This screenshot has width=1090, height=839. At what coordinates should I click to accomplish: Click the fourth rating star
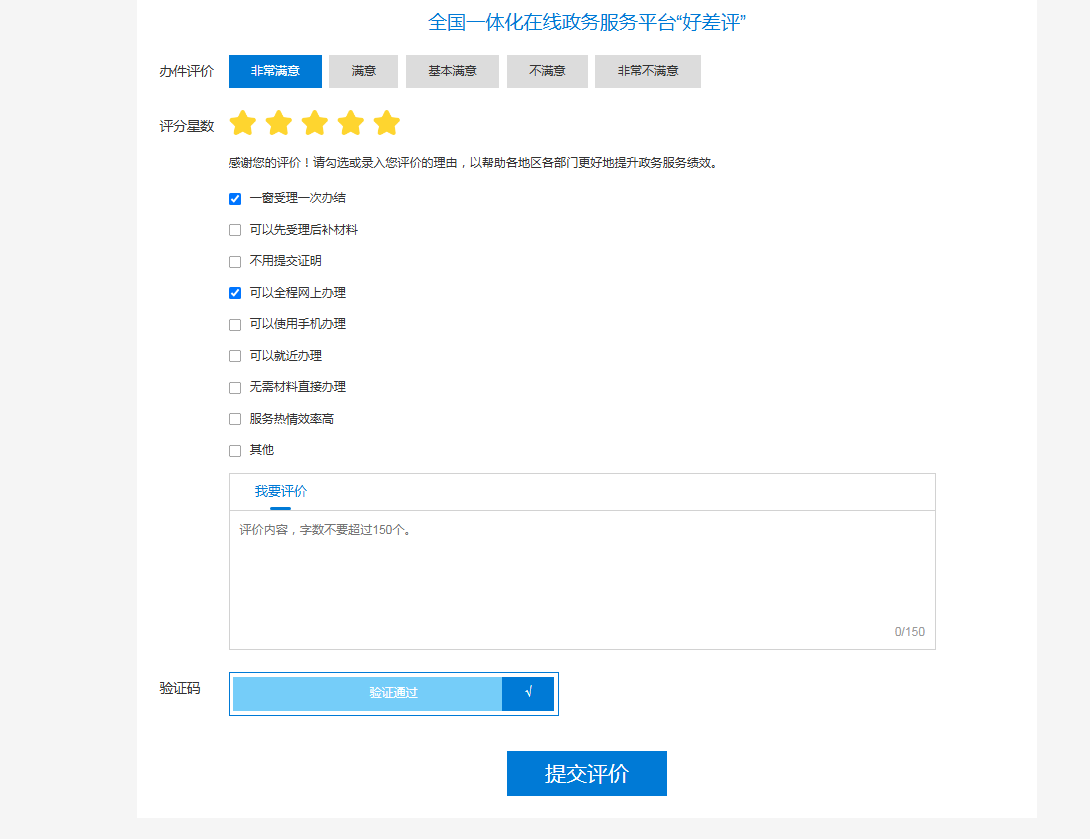(350, 123)
